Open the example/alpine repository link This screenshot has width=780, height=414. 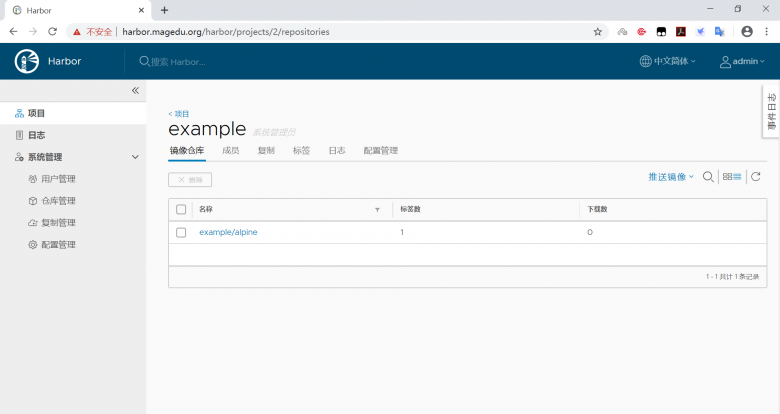(x=228, y=232)
